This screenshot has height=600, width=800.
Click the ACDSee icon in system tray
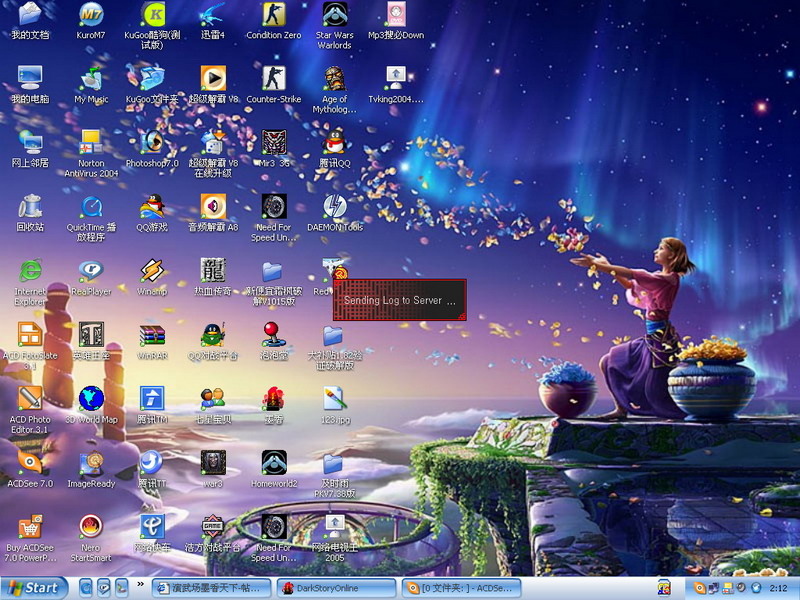(699, 588)
